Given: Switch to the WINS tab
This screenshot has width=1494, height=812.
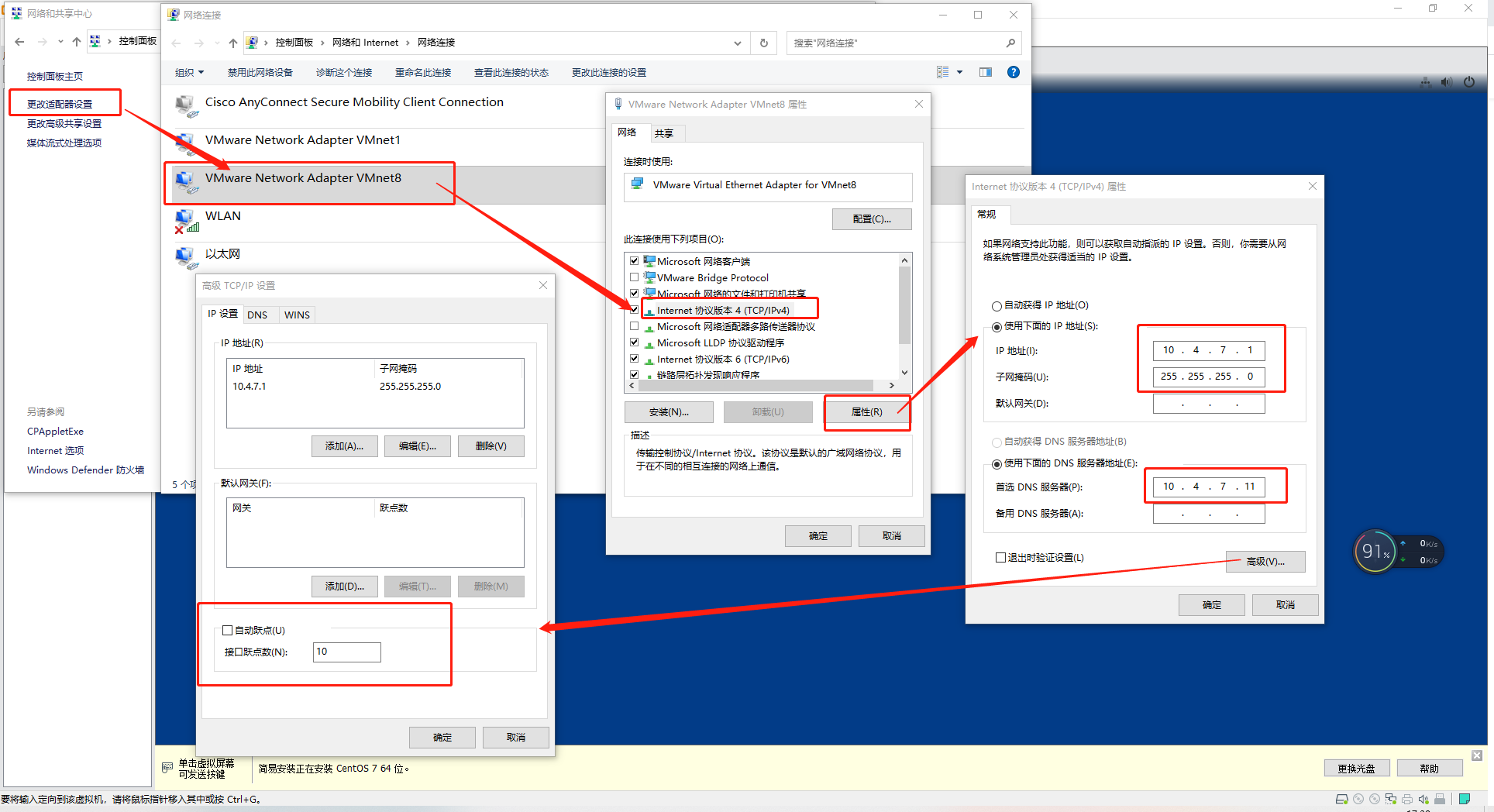Looking at the screenshot, I should click(x=297, y=315).
